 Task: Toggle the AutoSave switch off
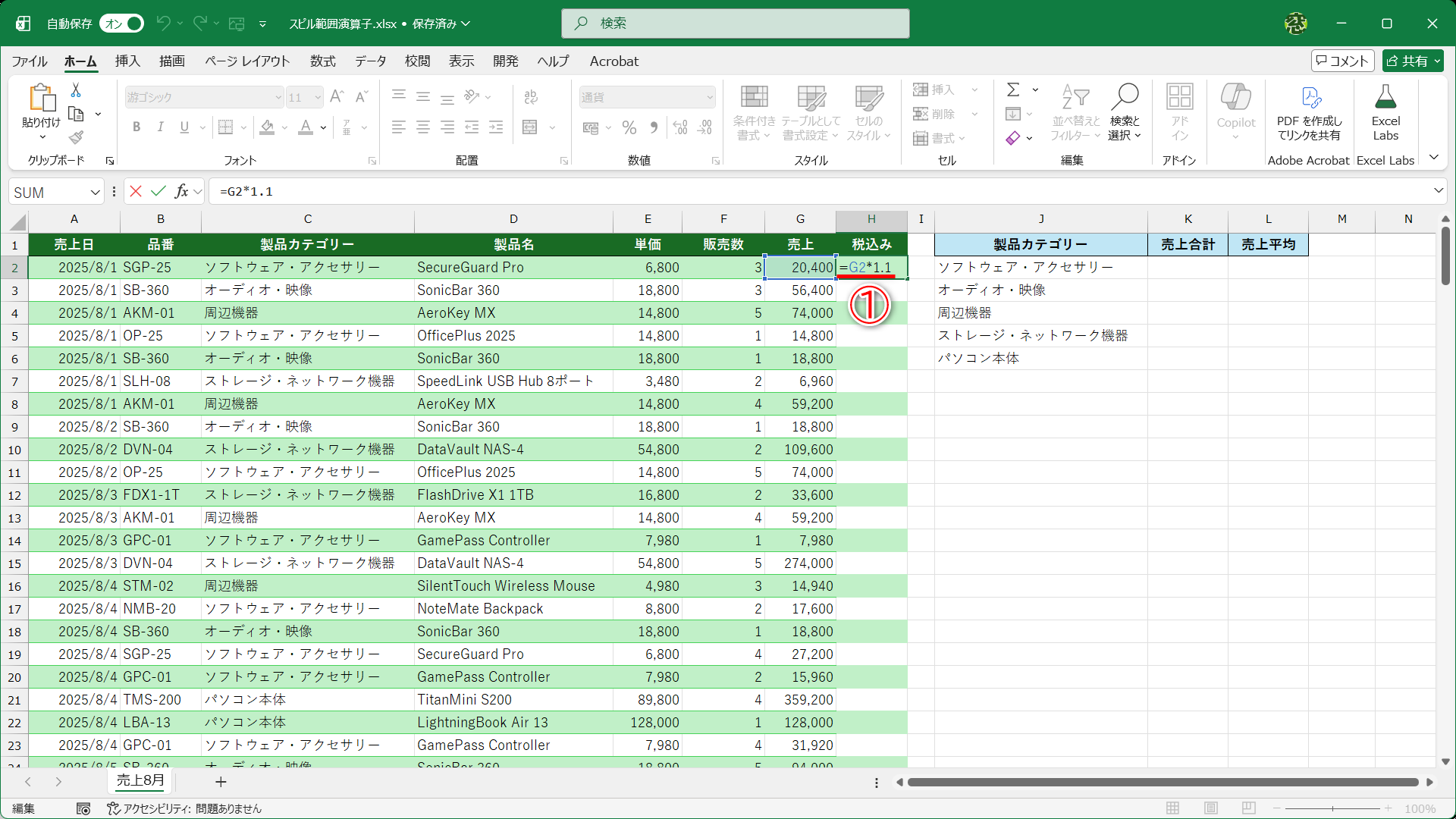122,24
